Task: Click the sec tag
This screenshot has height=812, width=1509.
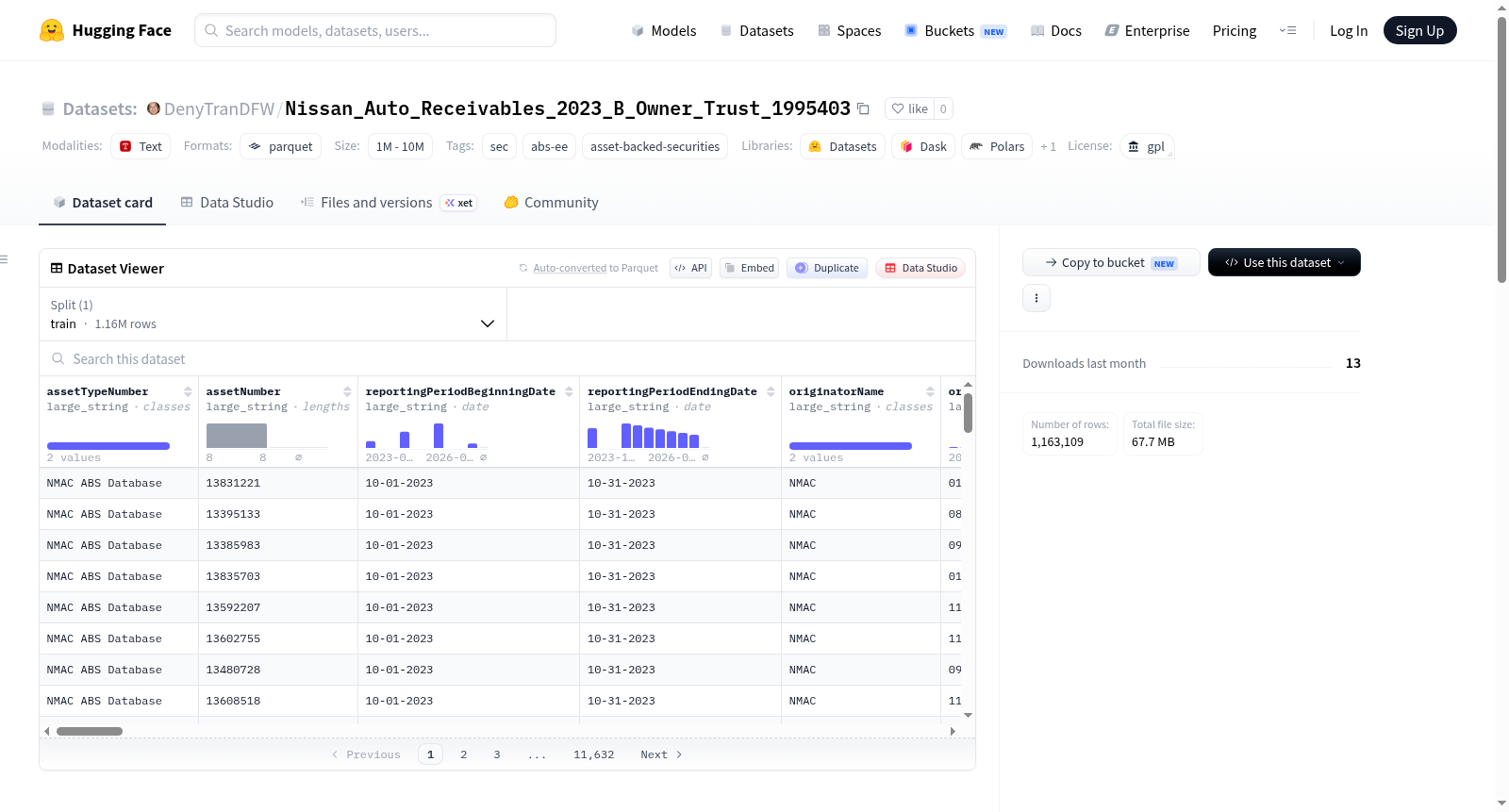Action: click(x=499, y=146)
